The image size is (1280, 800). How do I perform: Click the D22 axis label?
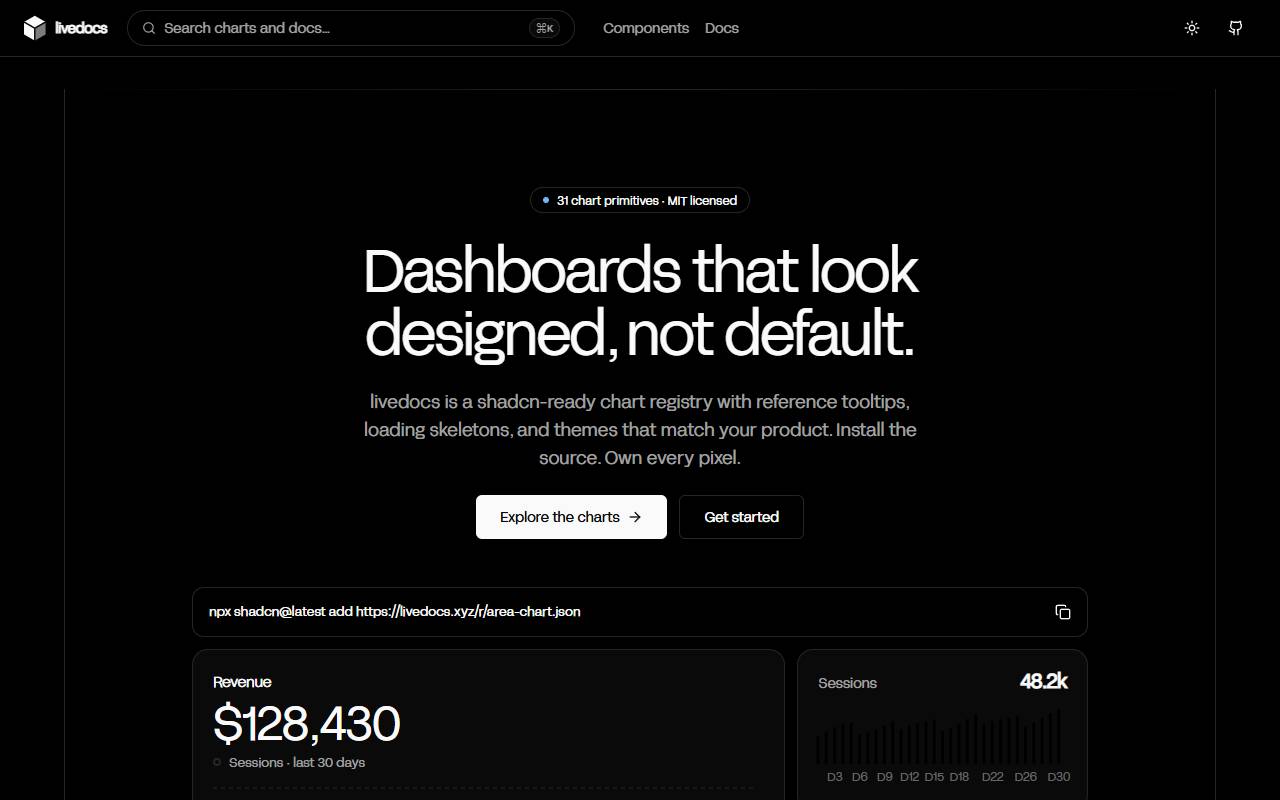(x=992, y=777)
